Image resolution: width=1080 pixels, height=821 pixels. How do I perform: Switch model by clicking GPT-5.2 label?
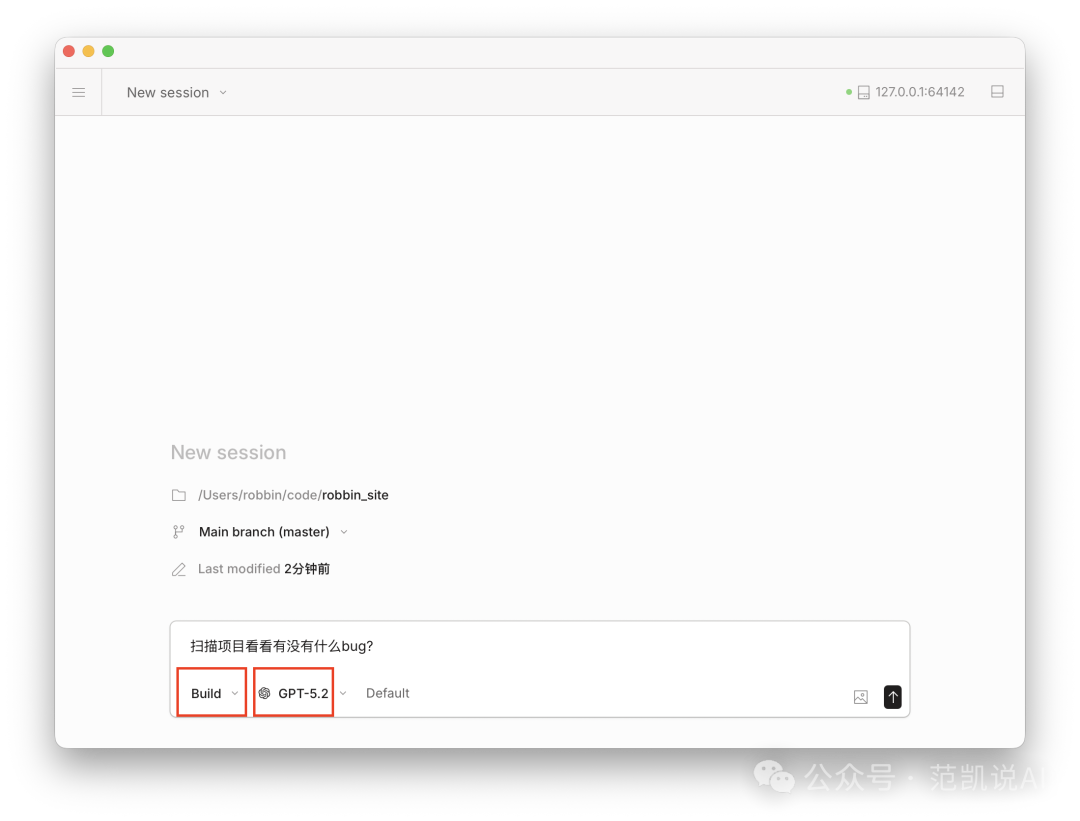pyautogui.click(x=302, y=692)
